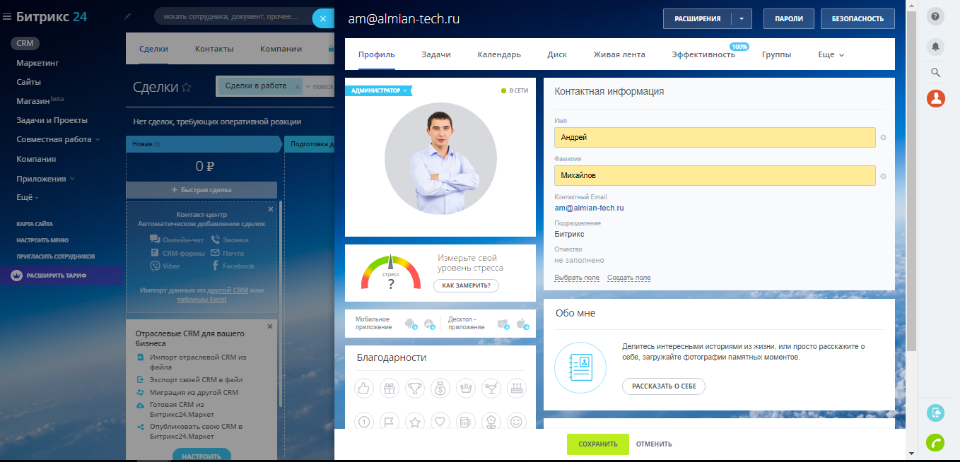Click the gear beside the Имя field
The height and width of the screenshot is (462, 960).
(883, 138)
